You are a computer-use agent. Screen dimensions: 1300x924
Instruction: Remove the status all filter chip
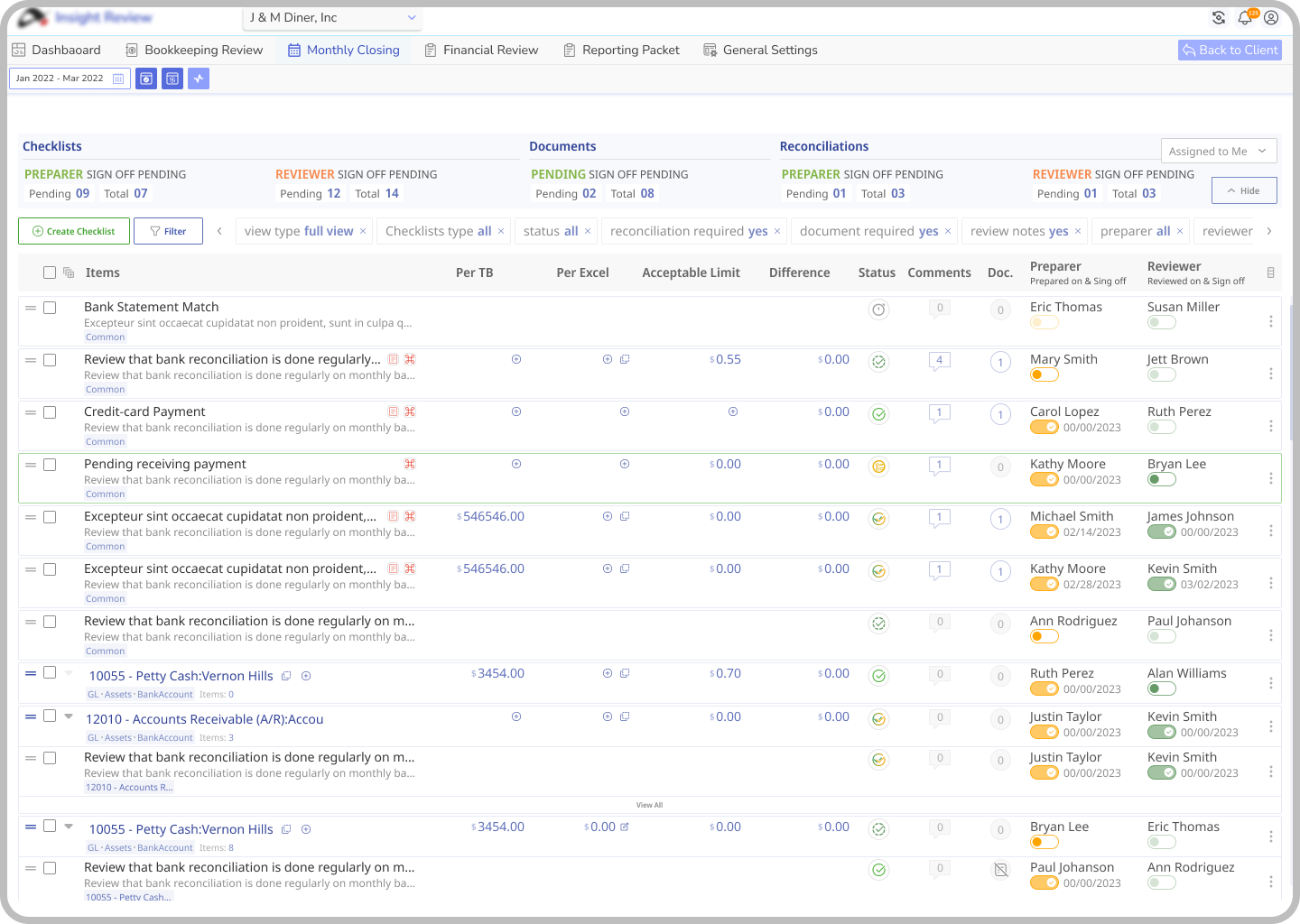(x=588, y=231)
